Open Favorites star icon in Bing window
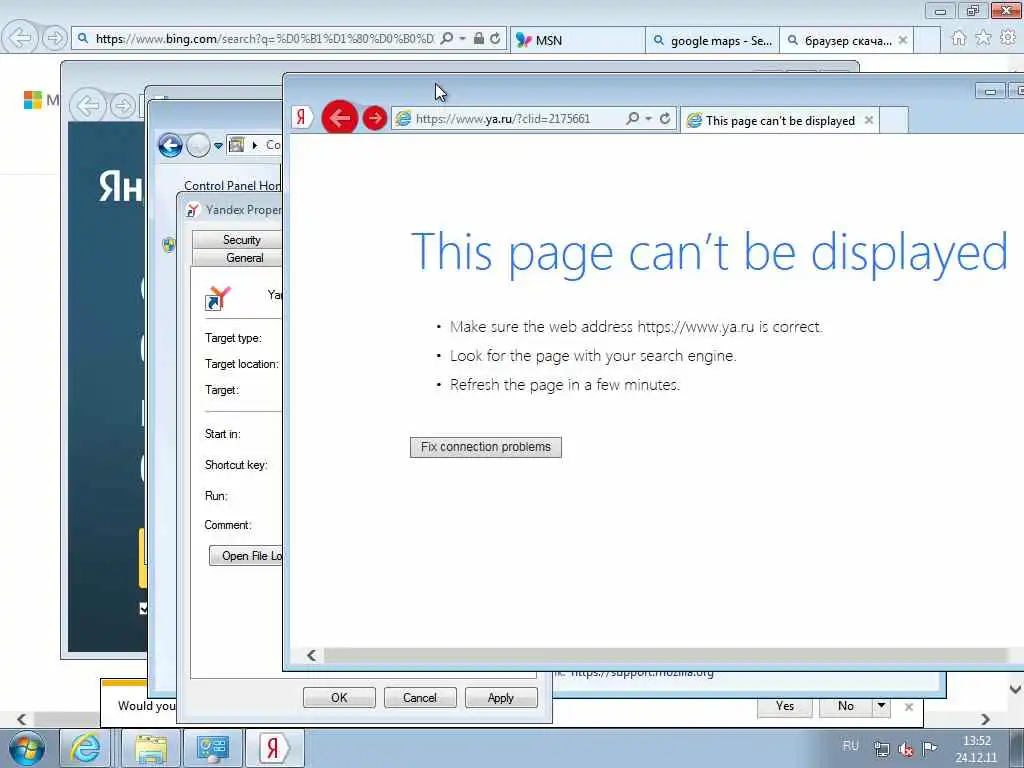1024x768 pixels. [983, 38]
